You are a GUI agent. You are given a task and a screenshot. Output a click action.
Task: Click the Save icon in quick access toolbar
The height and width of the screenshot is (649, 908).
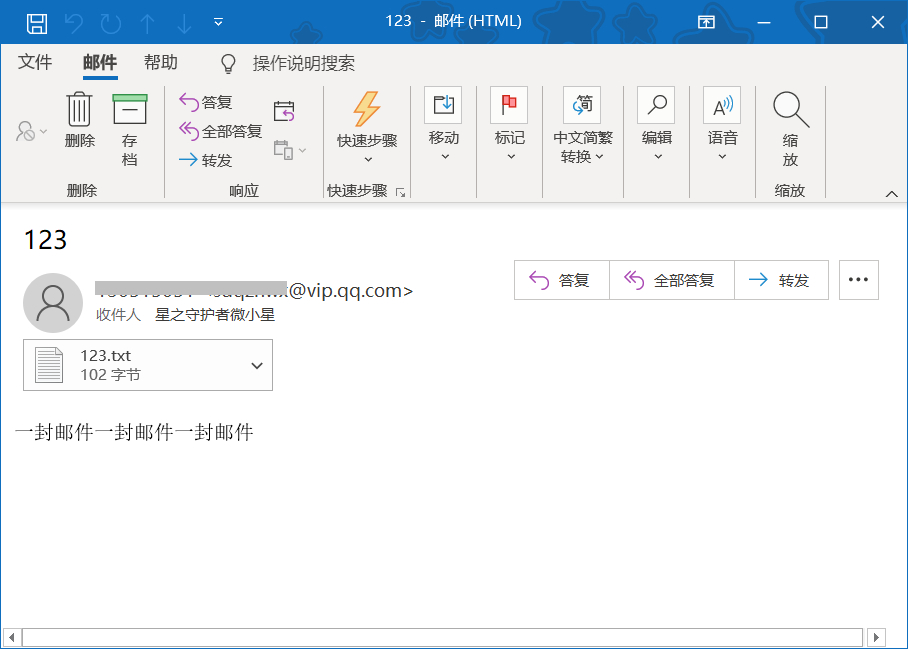point(38,20)
